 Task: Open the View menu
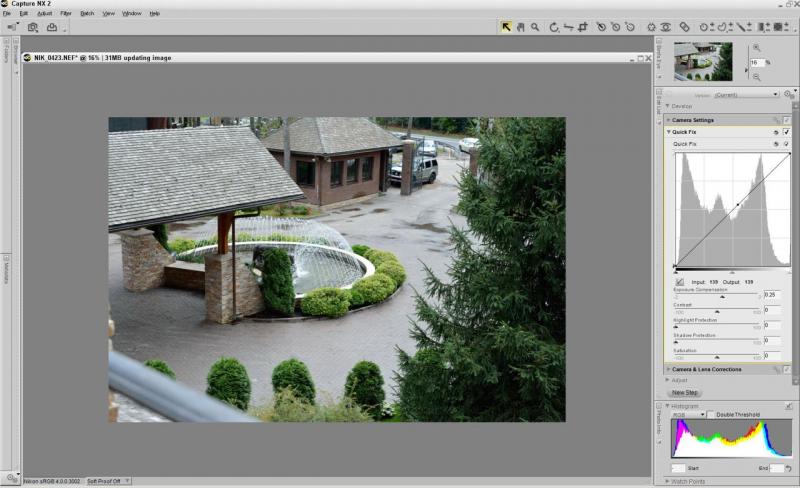(x=109, y=14)
